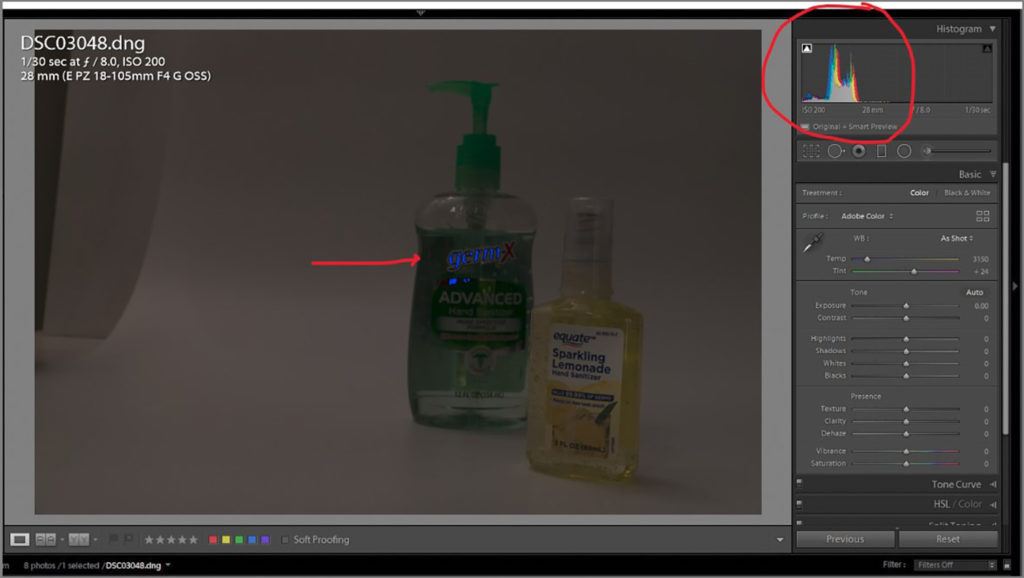This screenshot has height=578, width=1024.
Task: Select the Graduated Filter tool
Action: tap(881, 151)
